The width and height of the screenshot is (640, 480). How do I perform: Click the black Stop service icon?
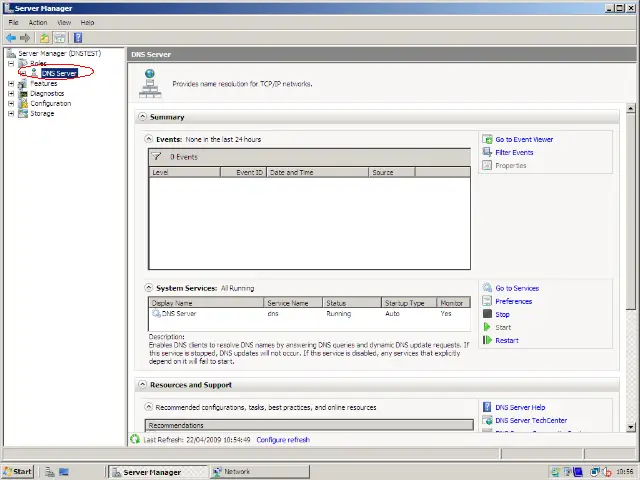[x=487, y=314]
